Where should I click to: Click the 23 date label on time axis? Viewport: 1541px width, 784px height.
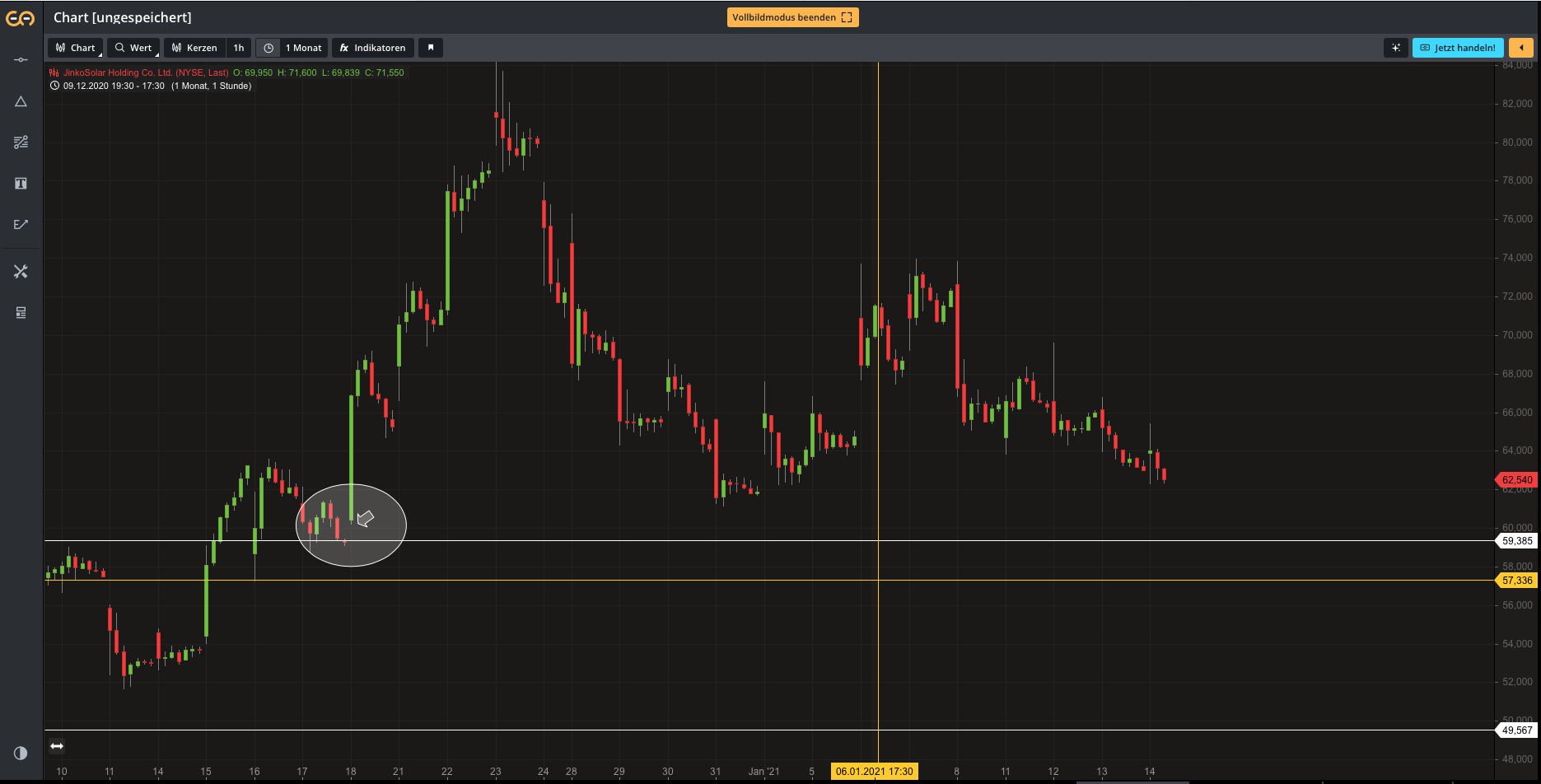click(x=495, y=772)
